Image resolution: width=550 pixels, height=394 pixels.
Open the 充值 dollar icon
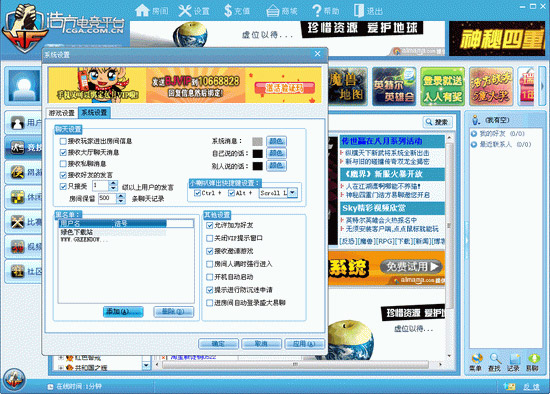point(228,11)
